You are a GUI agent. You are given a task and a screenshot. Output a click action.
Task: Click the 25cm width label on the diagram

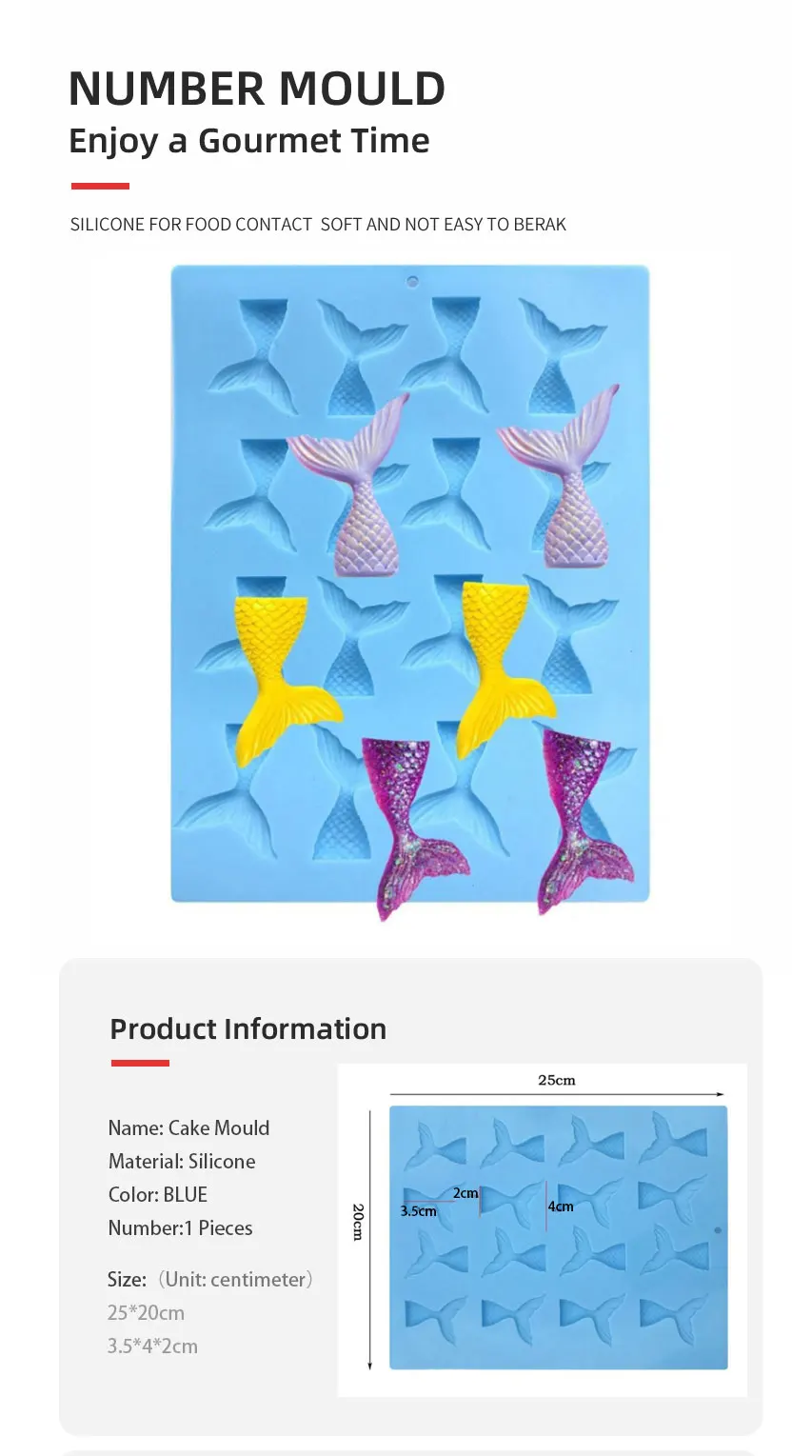[x=557, y=1080]
